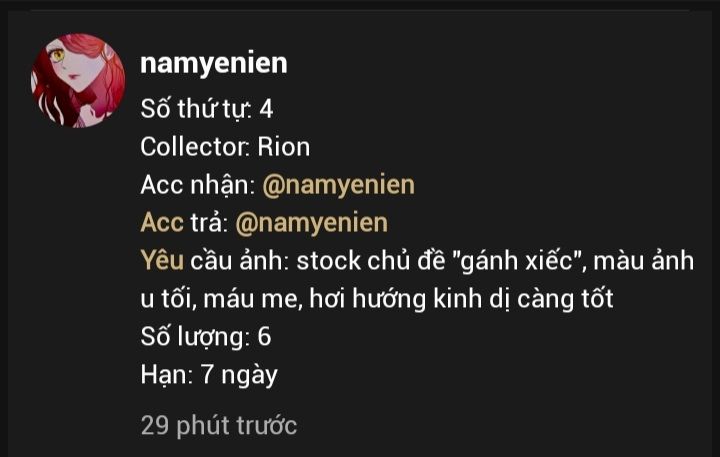
Task: Click the highlighted 'Acc' word before trả
Action: pos(162,223)
